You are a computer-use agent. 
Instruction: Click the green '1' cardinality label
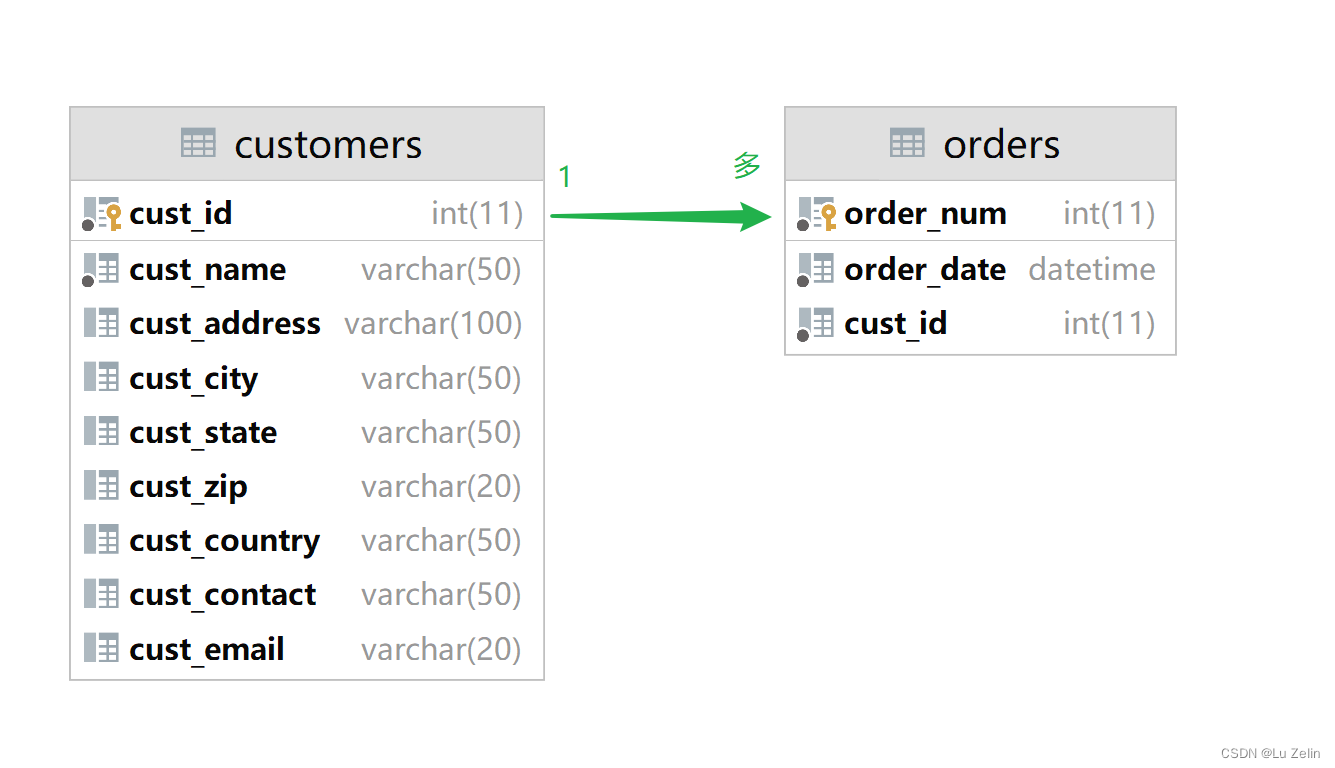click(x=565, y=177)
